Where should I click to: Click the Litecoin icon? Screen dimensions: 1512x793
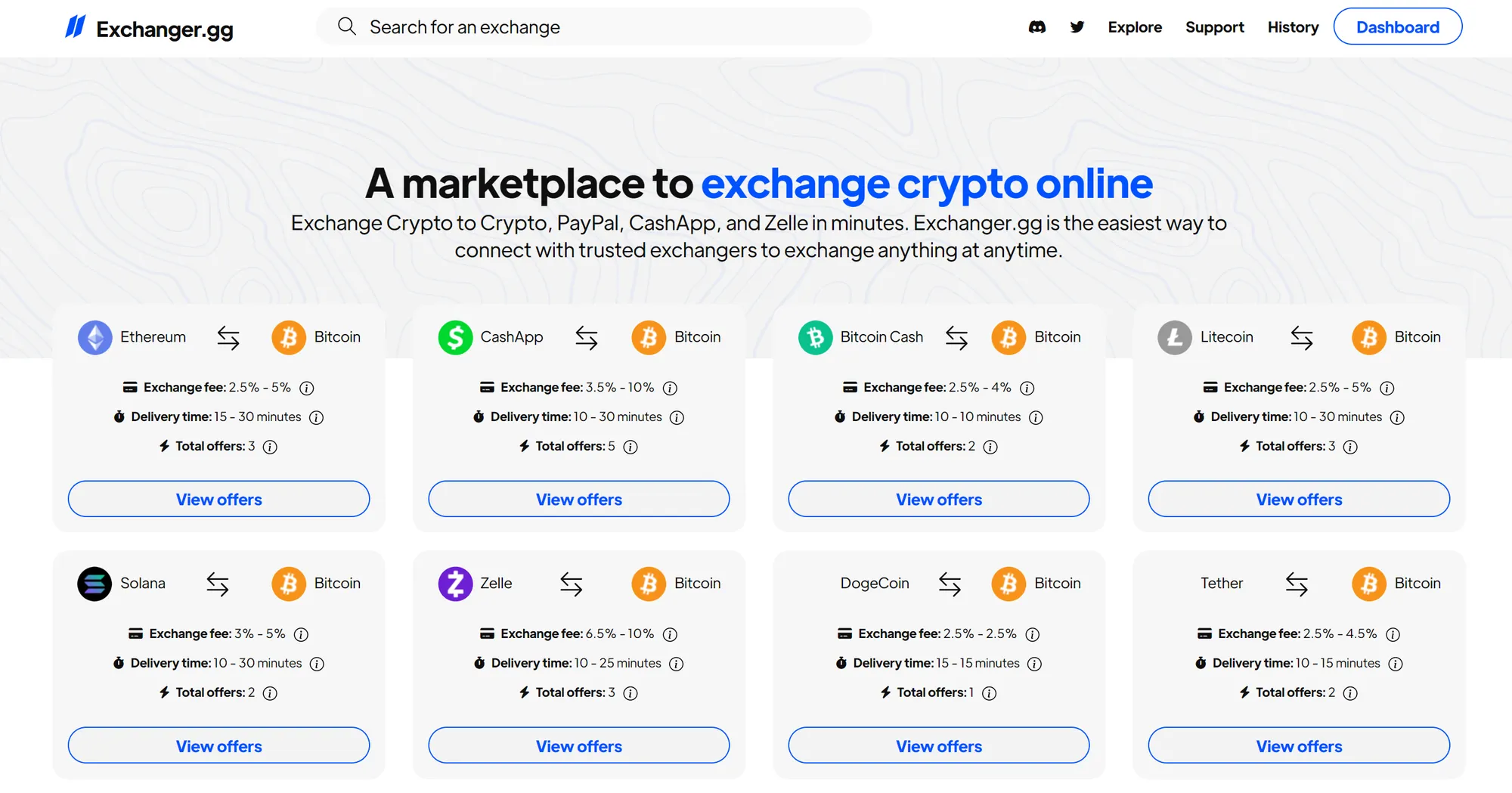1173,337
